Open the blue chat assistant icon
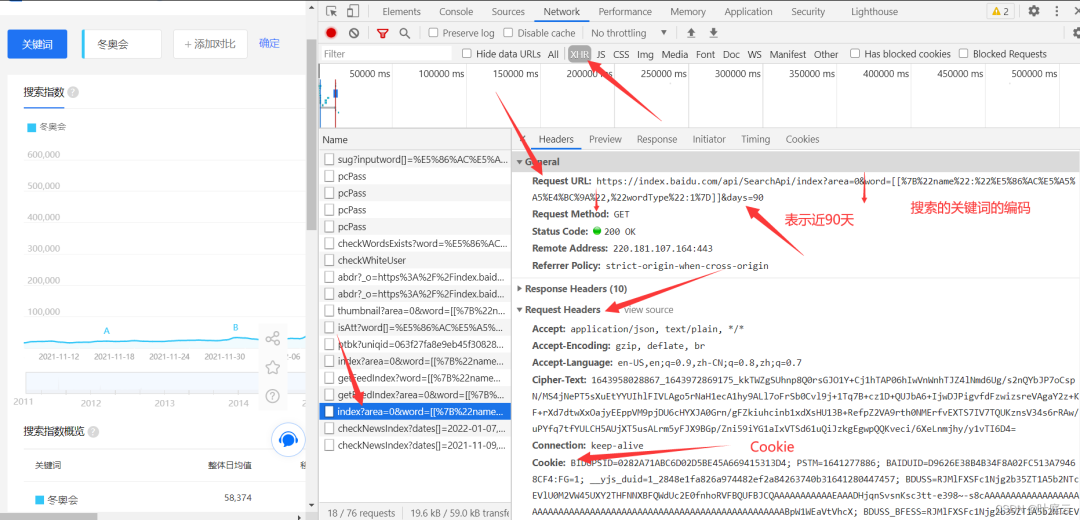The width and height of the screenshot is (1080, 520). [x=288, y=440]
